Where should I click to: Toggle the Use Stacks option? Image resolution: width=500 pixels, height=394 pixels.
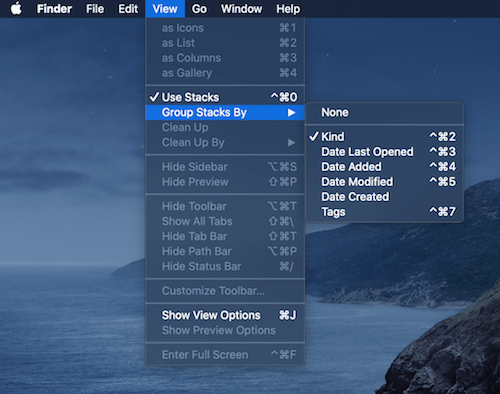225,97
